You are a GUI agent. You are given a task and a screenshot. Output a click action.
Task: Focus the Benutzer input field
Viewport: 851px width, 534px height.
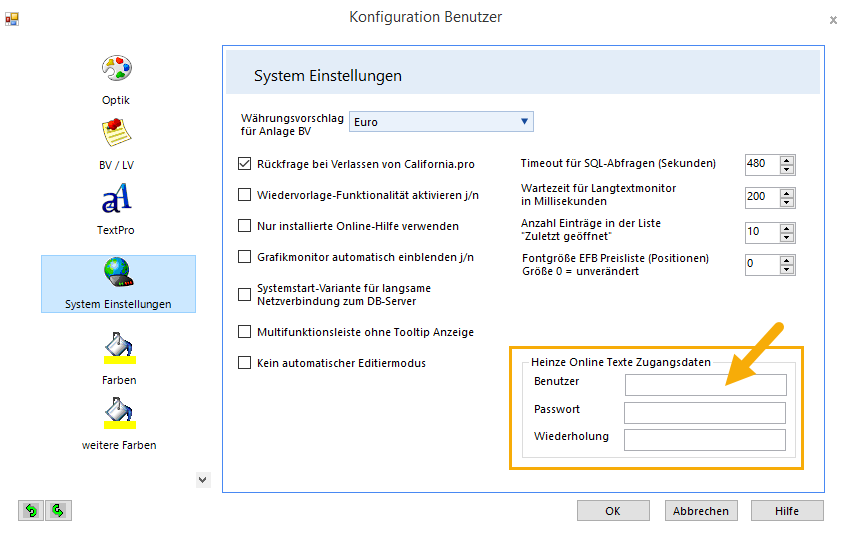[x=706, y=385]
